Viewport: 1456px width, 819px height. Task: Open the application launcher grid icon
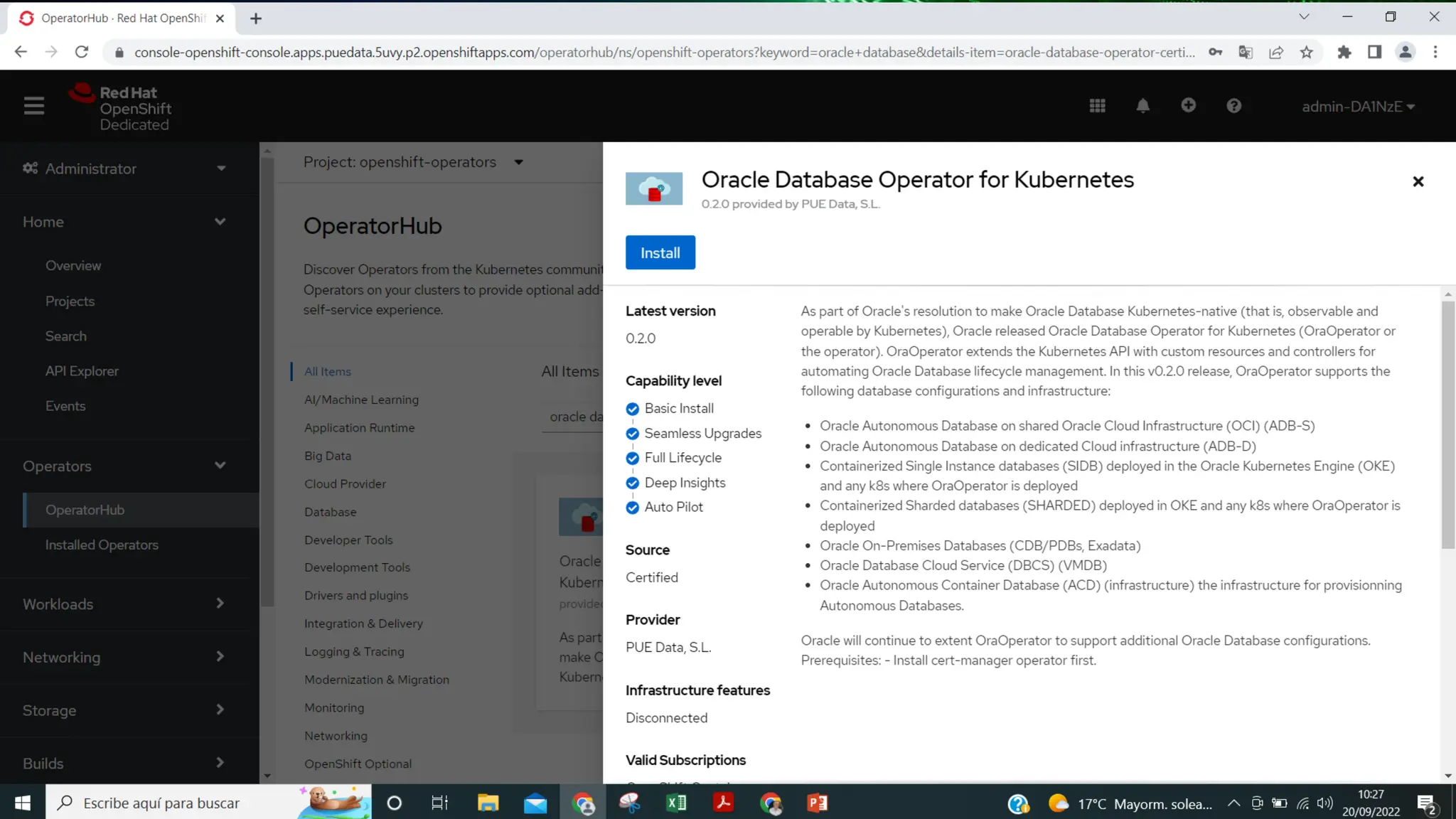(x=1097, y=106)
